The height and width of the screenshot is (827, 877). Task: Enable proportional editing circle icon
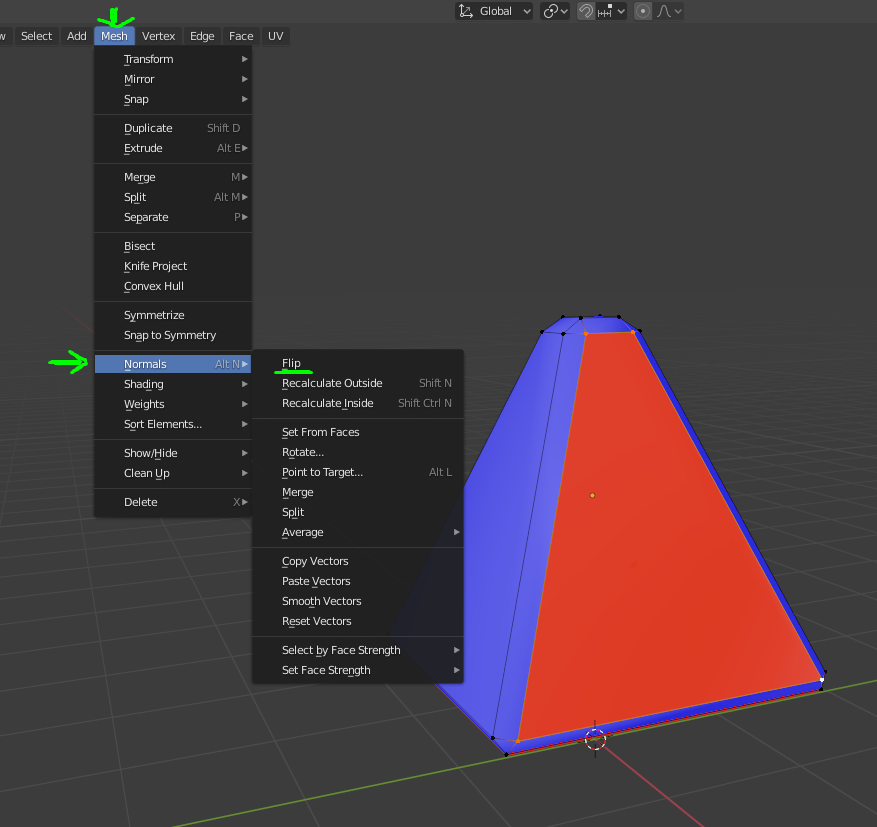pos(643,11)
